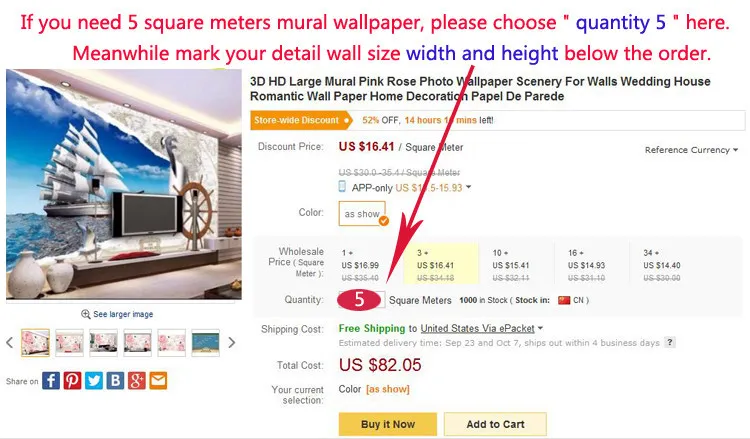Image resolution: width=750 pixels, height=439 pixels.
Task: Select the 'as show' color option
Action: click(x=362, y=214)
